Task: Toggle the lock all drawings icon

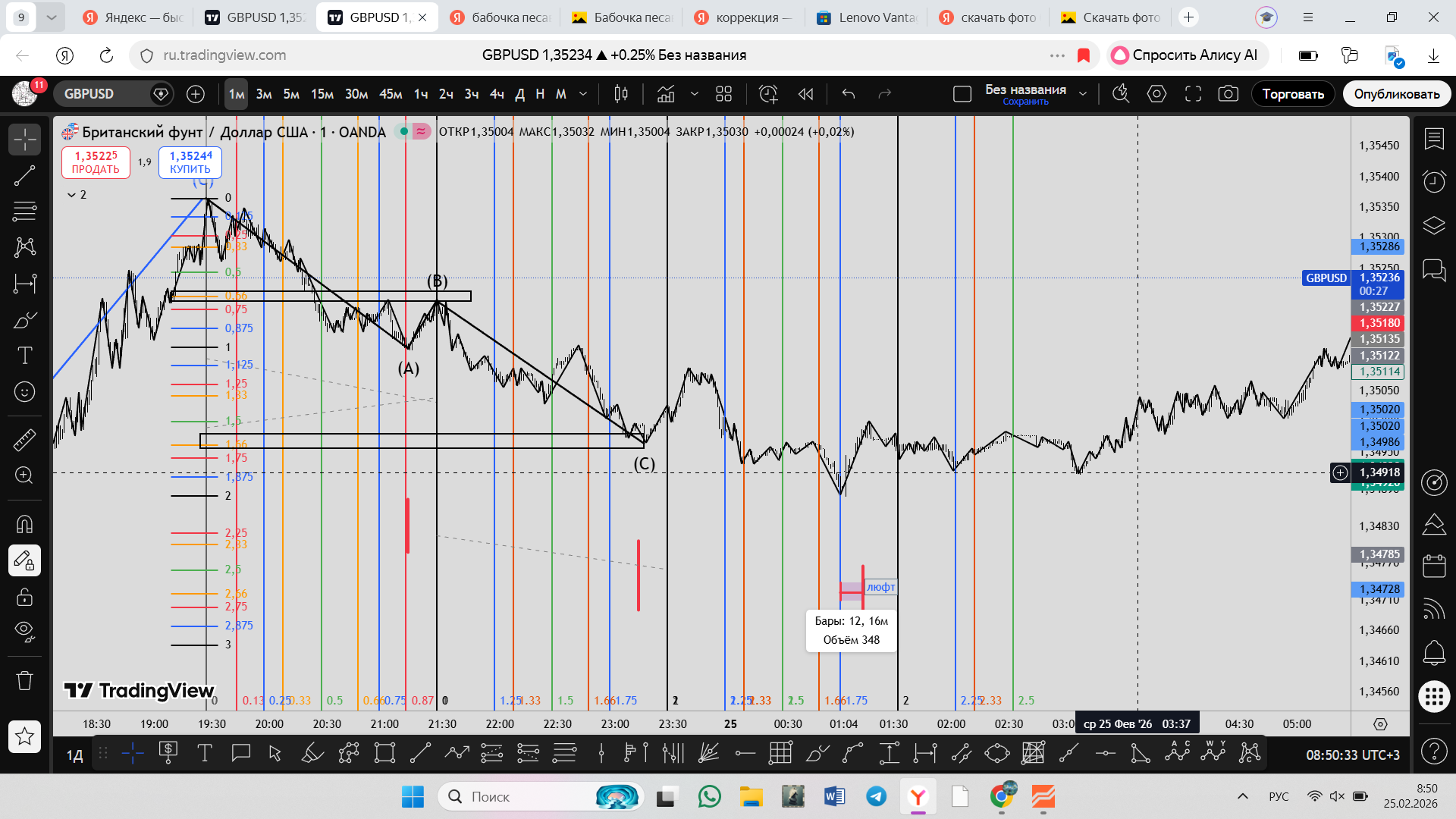Action: pos(24,597)
